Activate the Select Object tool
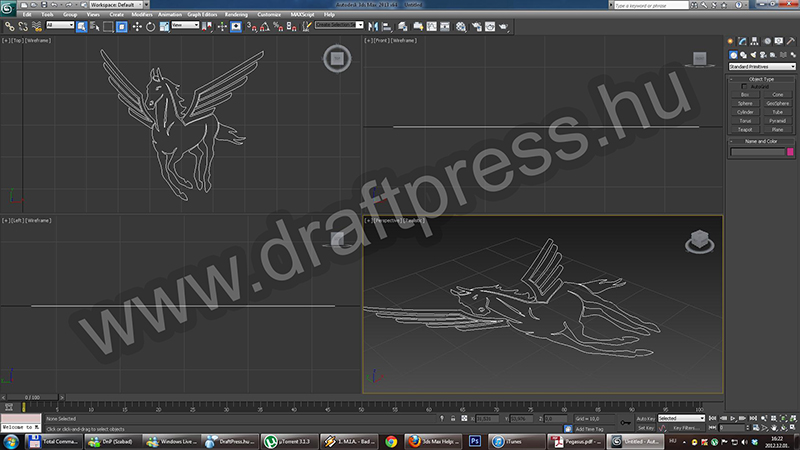800x450 pixels. [82, 27]
